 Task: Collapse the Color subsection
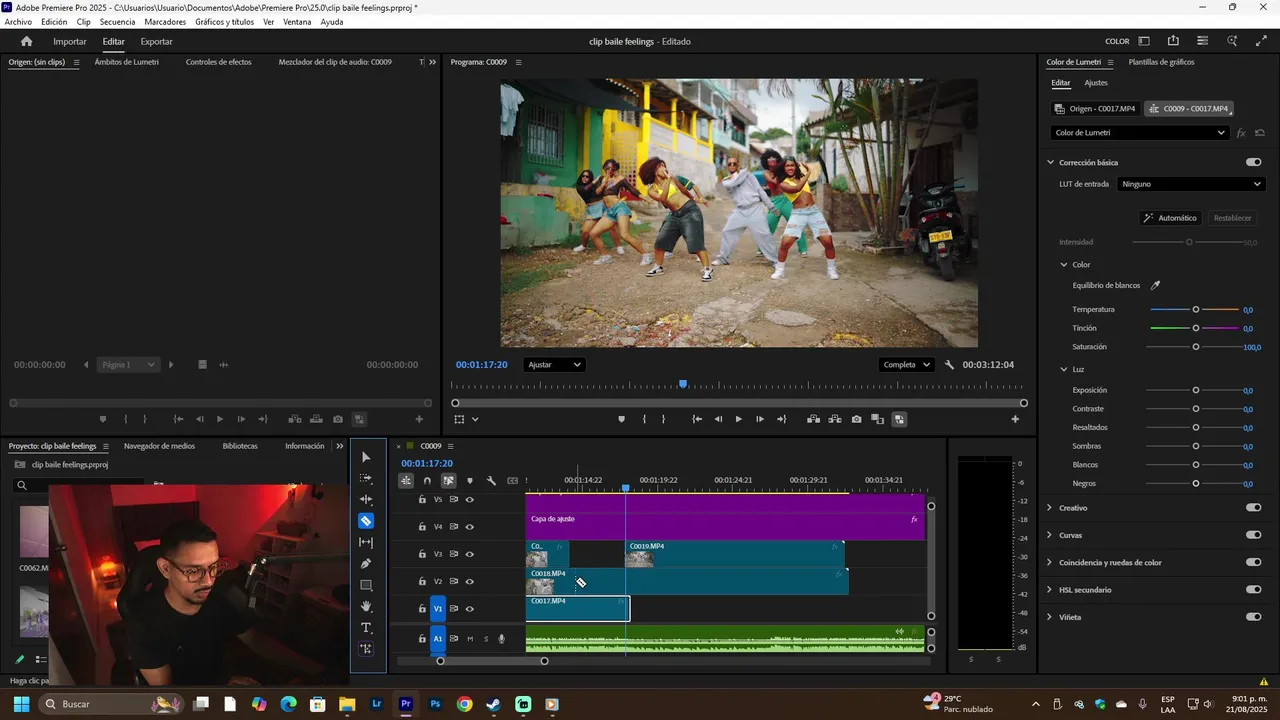[x=1064, y=265]
